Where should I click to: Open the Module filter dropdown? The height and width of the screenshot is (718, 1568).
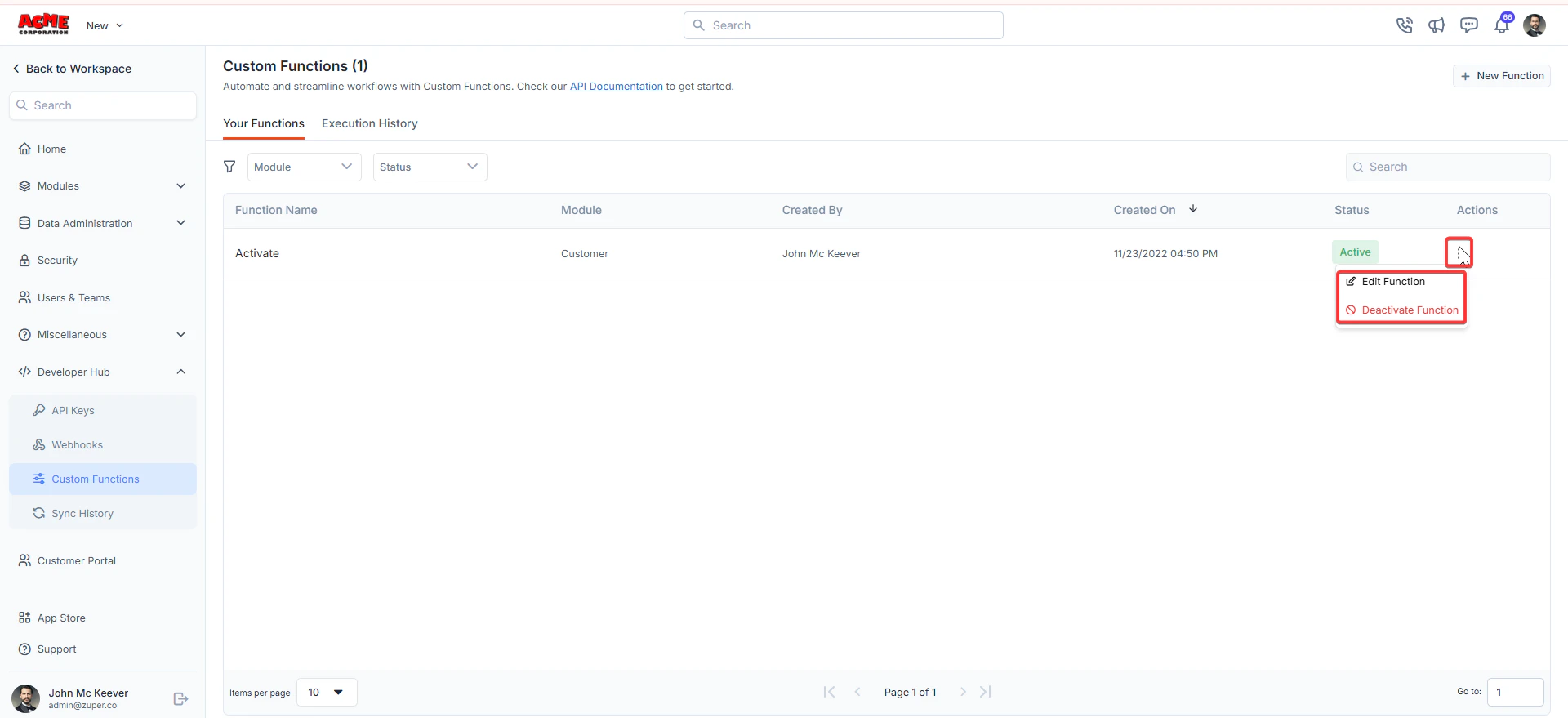(304, 167)
